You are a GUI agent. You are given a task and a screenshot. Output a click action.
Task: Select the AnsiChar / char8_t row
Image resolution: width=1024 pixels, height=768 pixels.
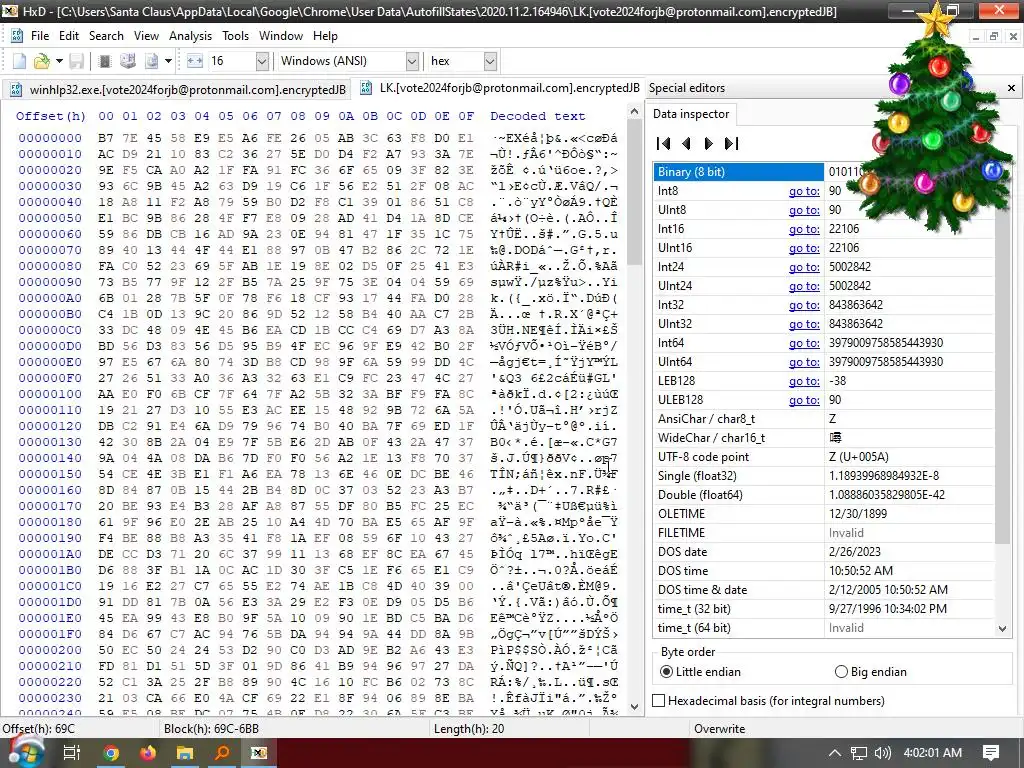tap(824, 419)
